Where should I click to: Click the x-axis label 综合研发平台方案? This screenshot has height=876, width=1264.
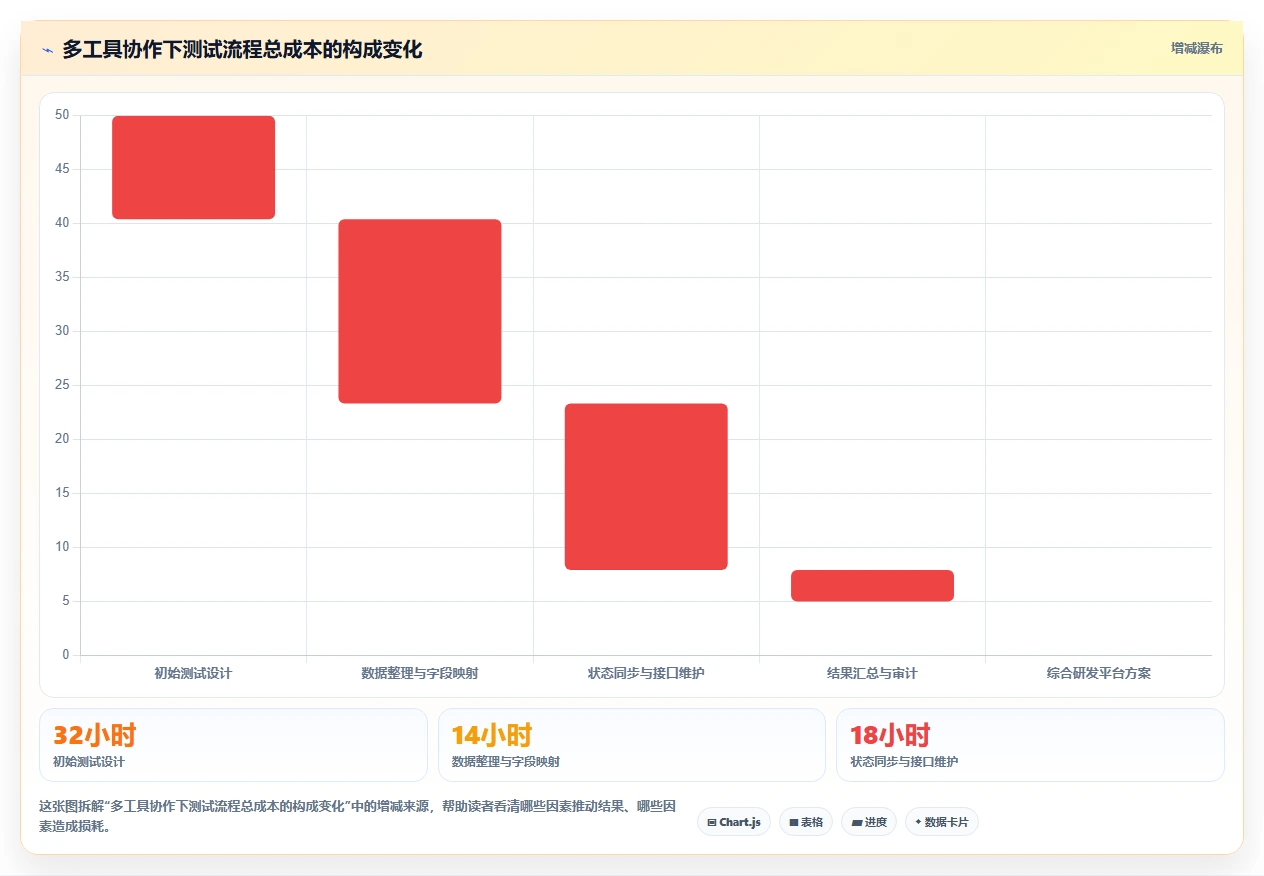coord(1099,673)
